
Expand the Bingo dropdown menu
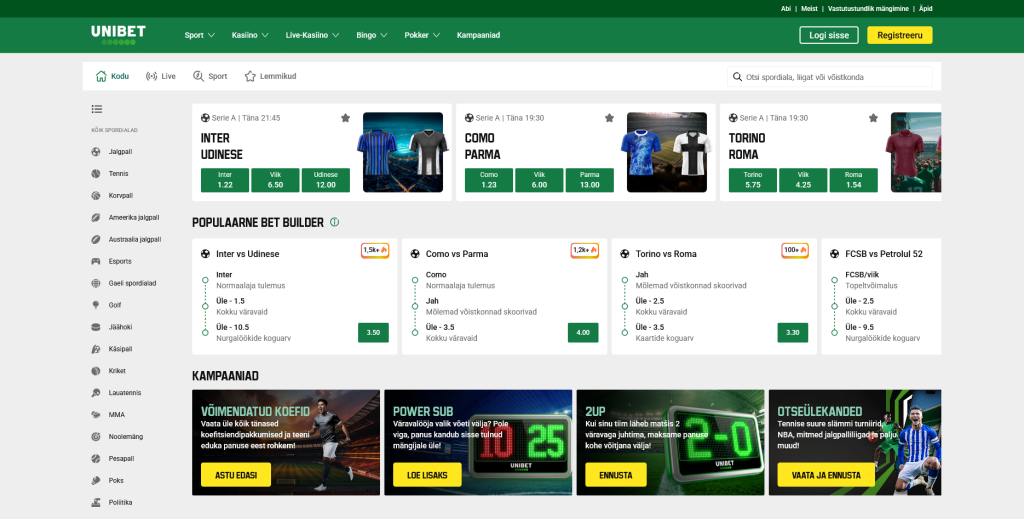372,35
